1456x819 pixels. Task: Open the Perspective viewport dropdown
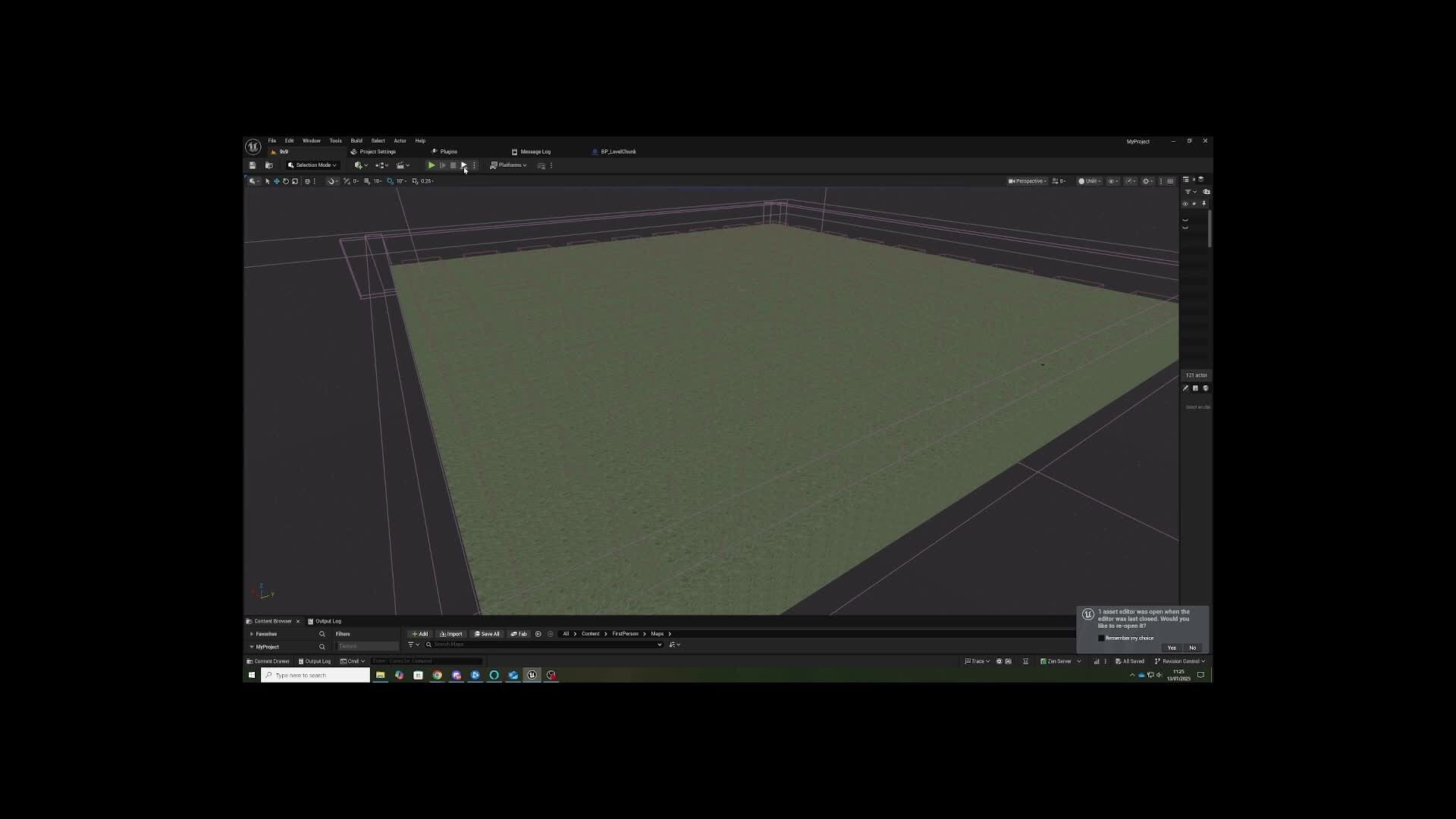click(x=1028, y=181)
